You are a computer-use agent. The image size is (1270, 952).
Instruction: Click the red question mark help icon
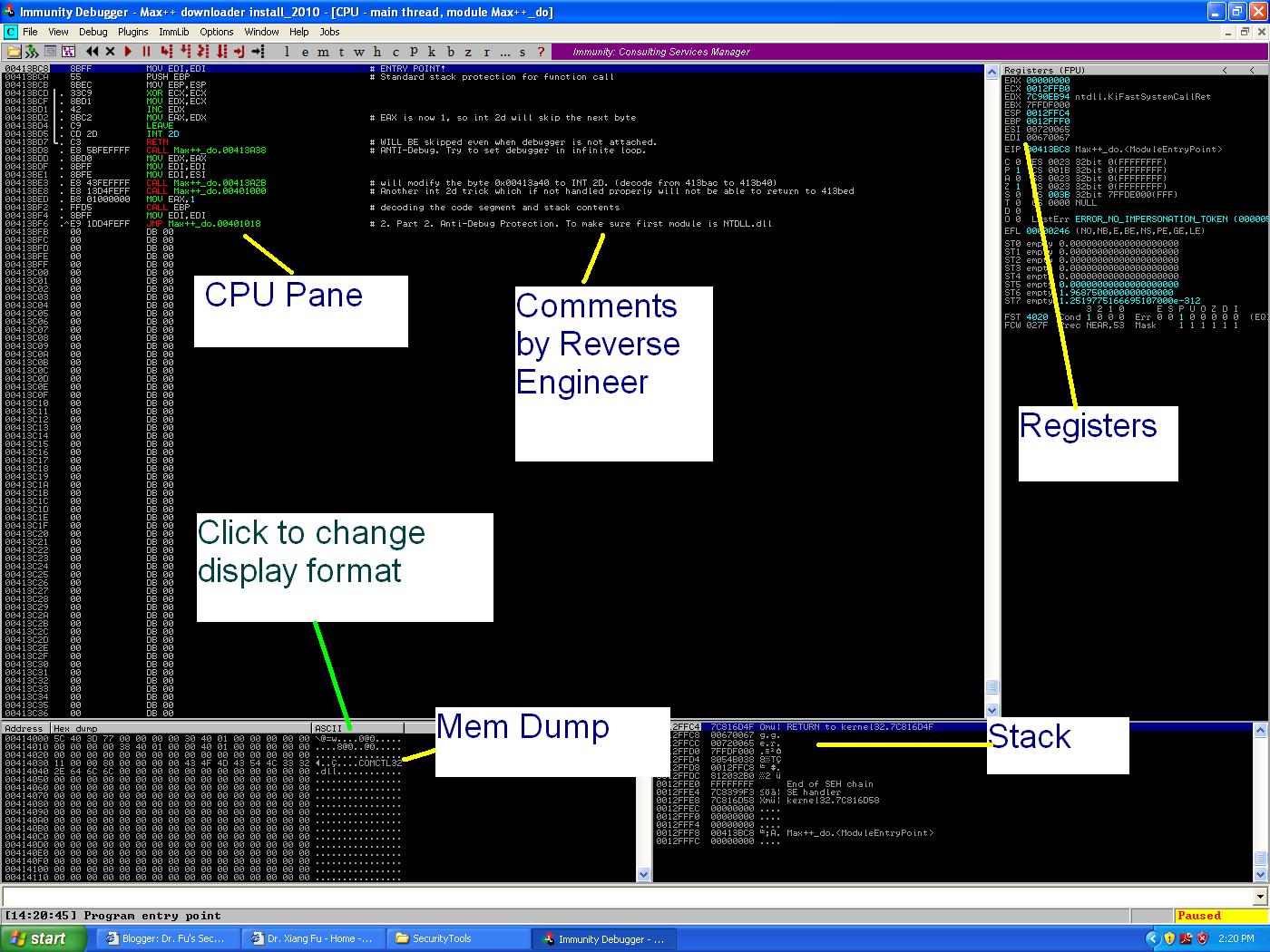541,52
